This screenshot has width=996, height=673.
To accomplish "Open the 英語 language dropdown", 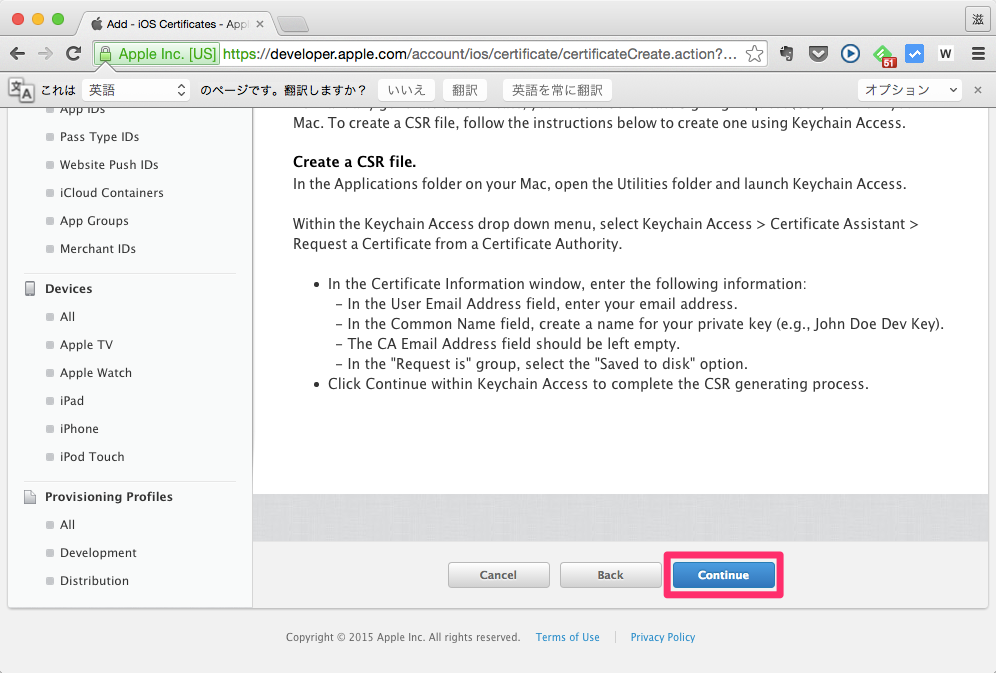I will point(136,90).
